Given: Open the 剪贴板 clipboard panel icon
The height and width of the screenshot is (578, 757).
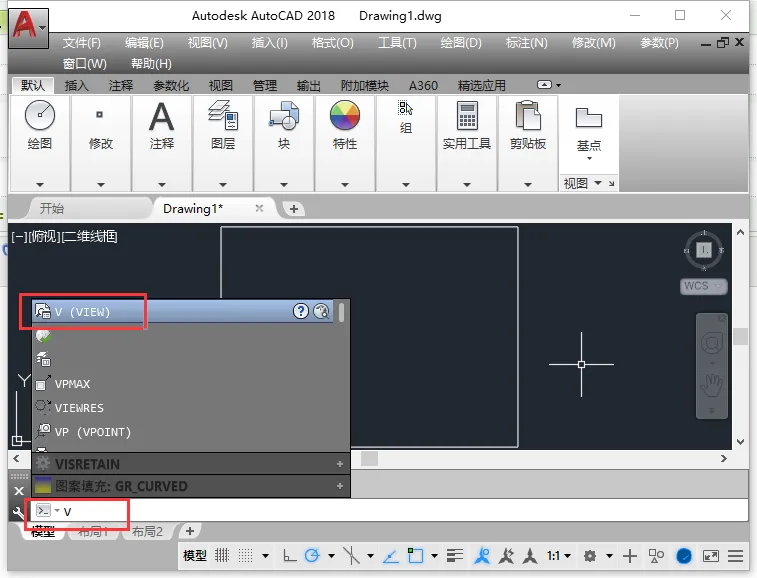Looking at the screenshot, I should [x=528, y=115].
